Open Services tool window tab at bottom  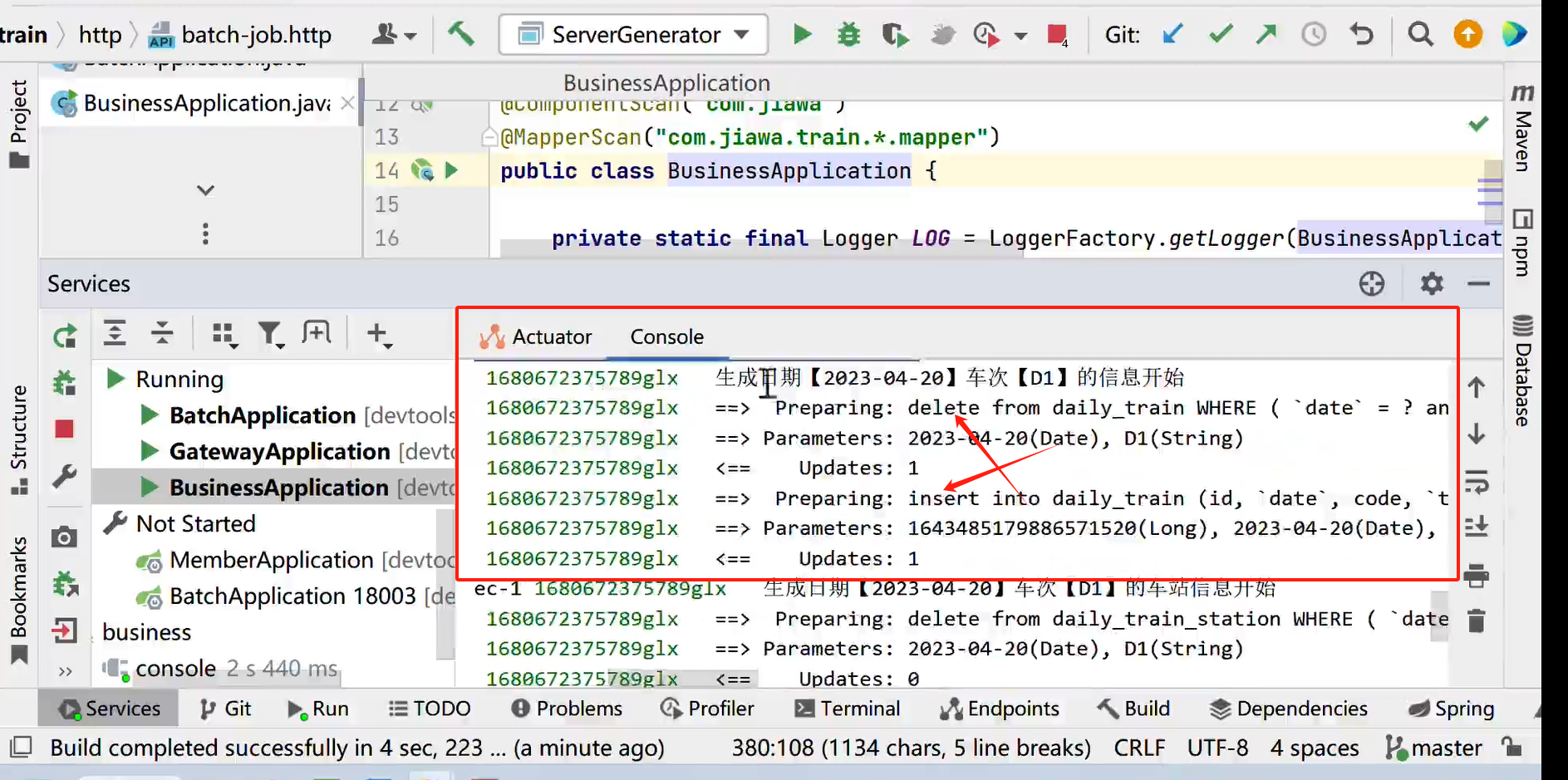tap(109, 709)
